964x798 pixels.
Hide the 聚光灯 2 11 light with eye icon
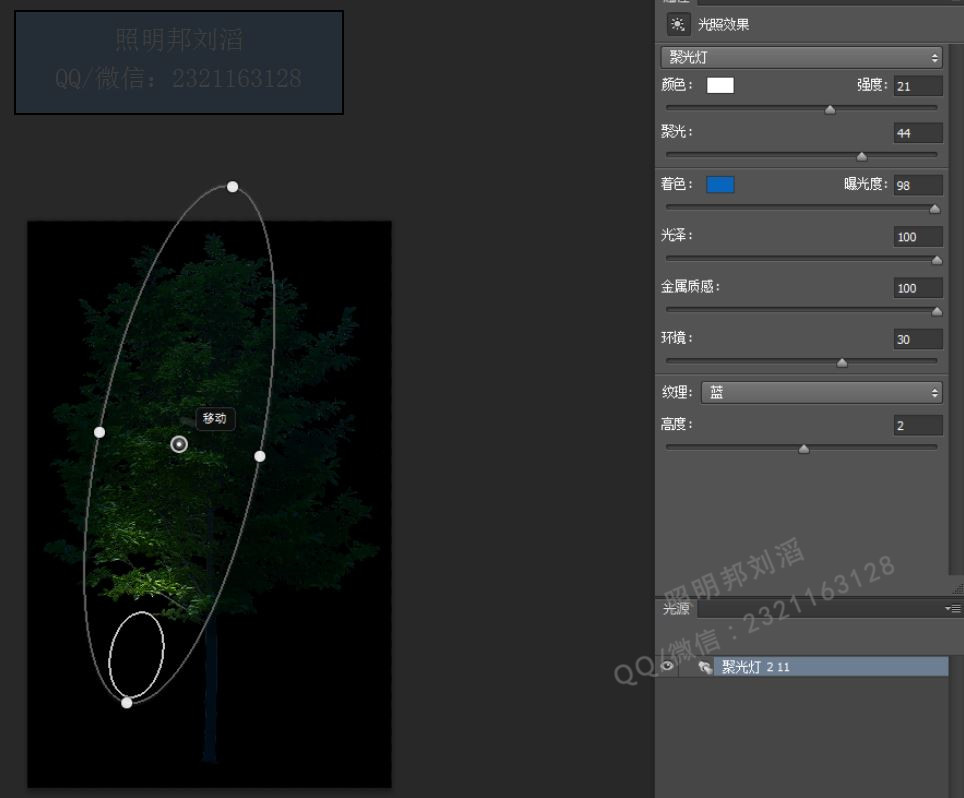(x=667, y=667)
